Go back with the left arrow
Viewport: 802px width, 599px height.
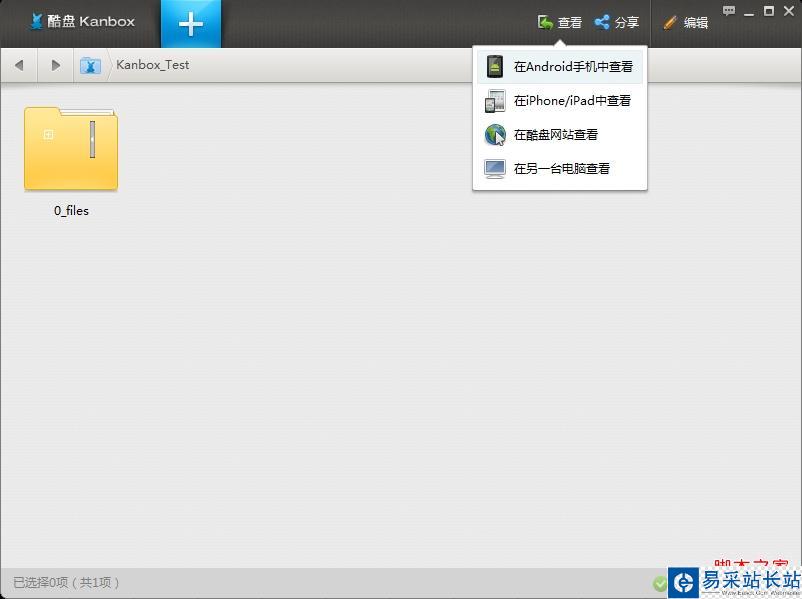[19, 65]
